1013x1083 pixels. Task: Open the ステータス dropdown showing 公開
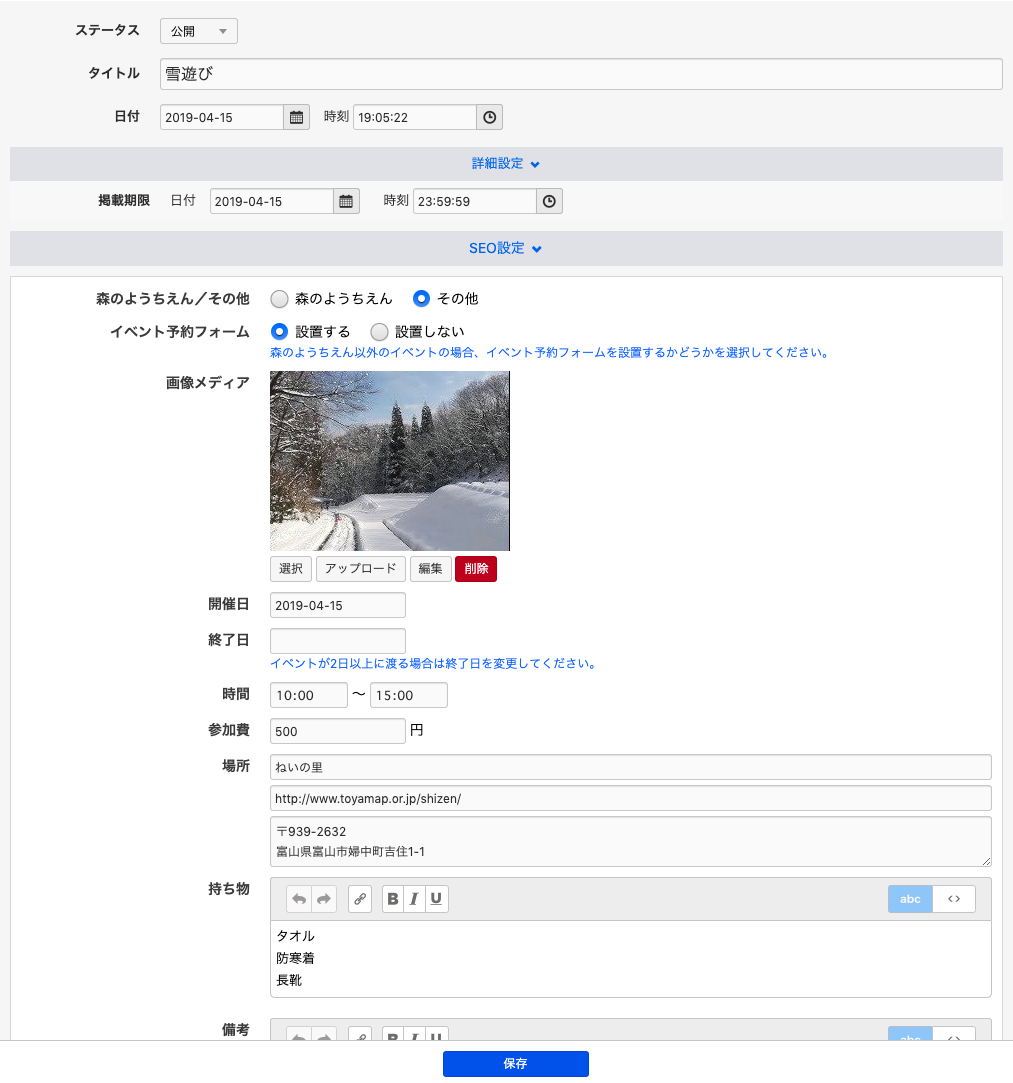click(x=199, y=32)
